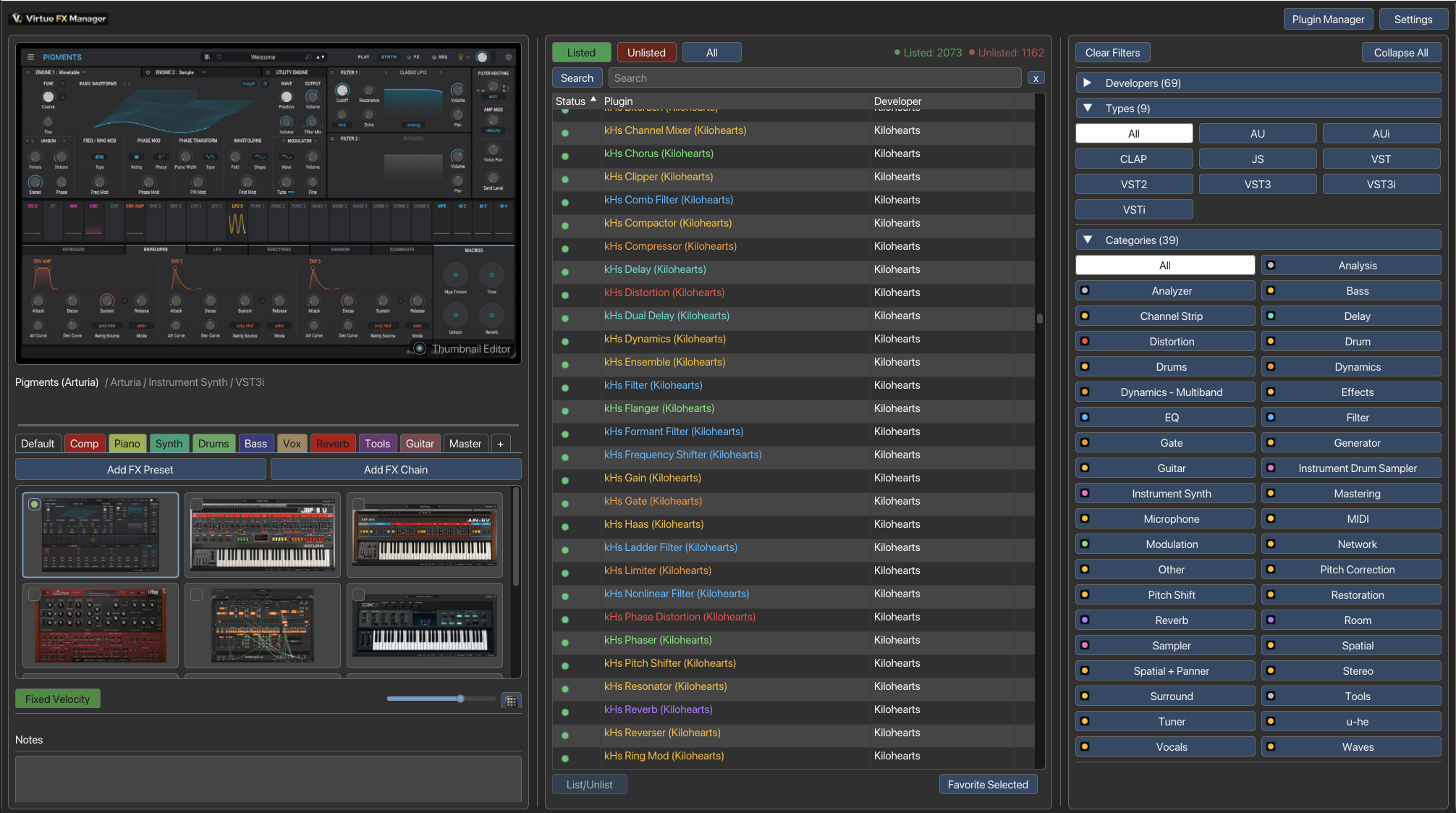Toggle checkbox on the modular synth thumbnail

196,594
